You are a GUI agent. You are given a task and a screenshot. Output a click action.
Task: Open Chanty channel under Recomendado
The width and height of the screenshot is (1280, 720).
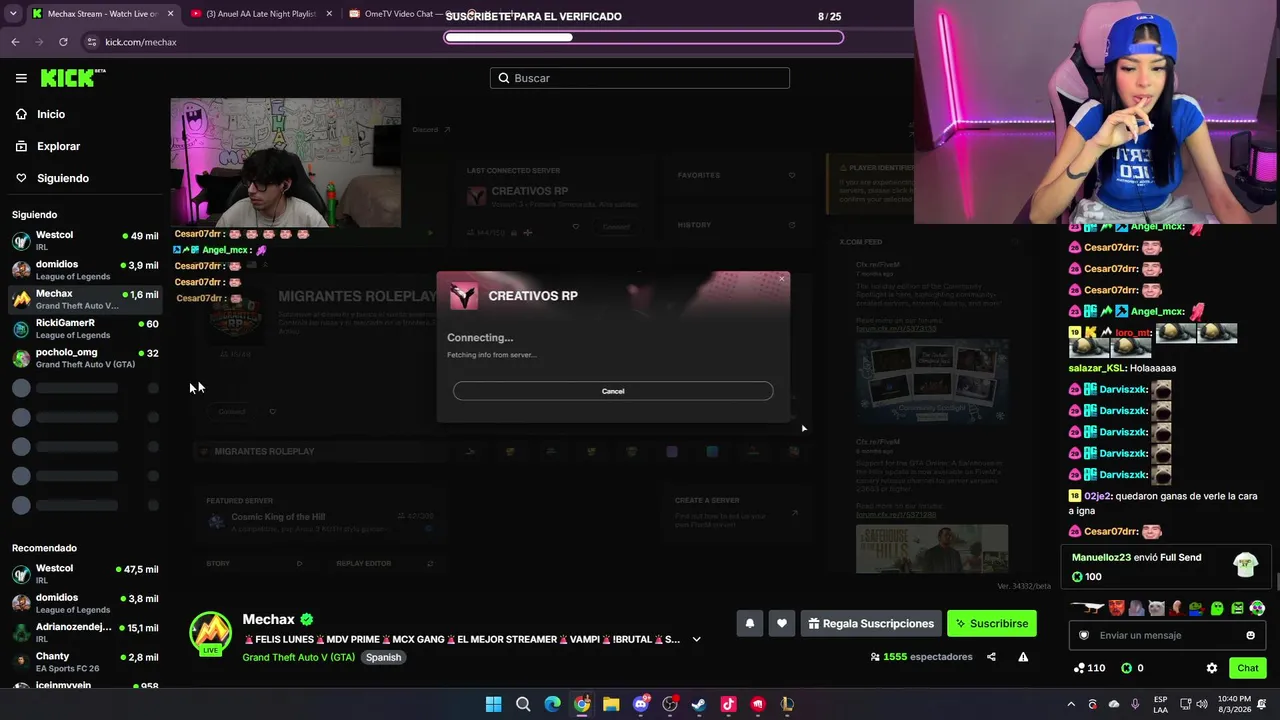[85, 662]
